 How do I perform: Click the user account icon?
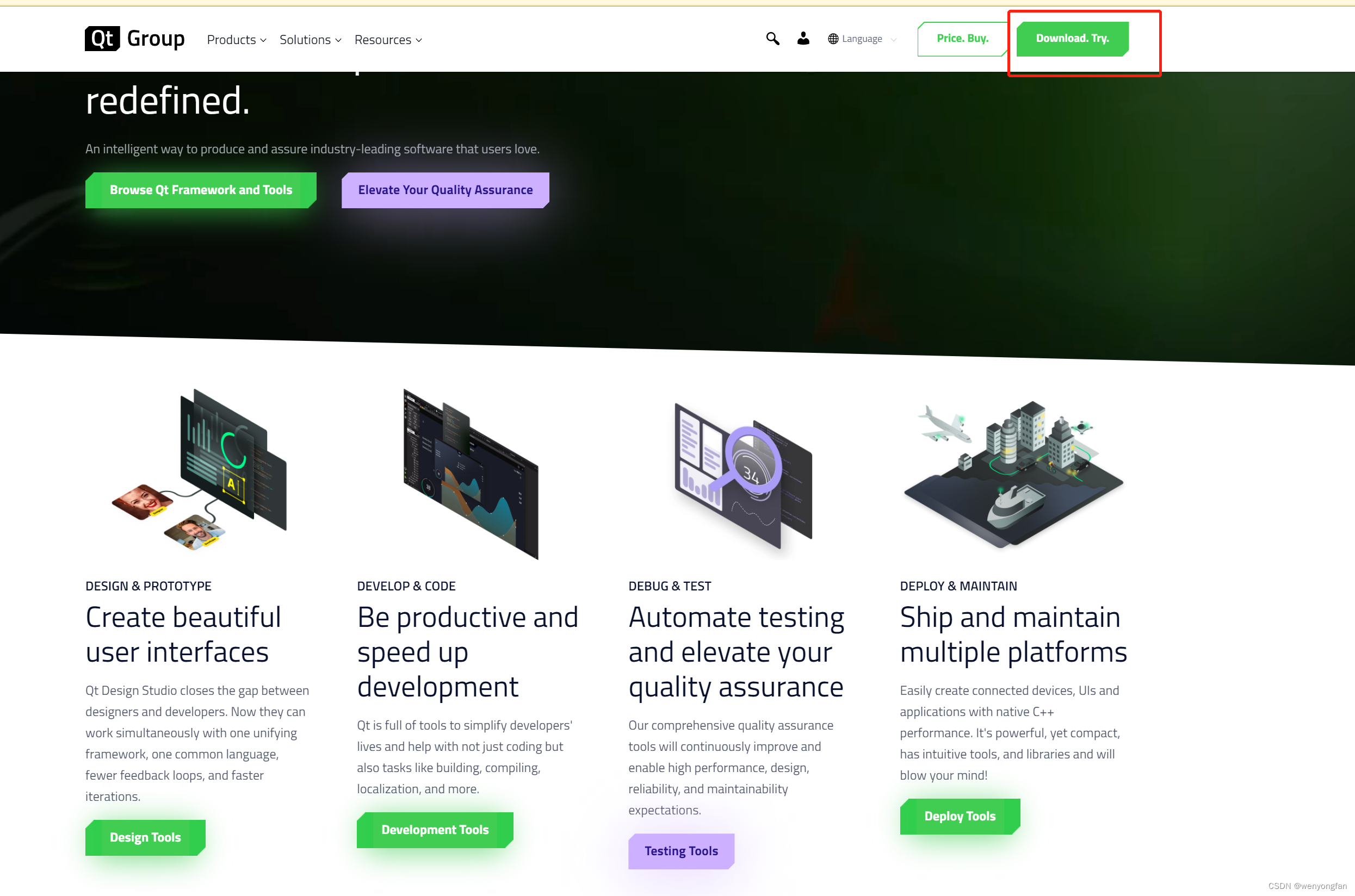point(803,38)
